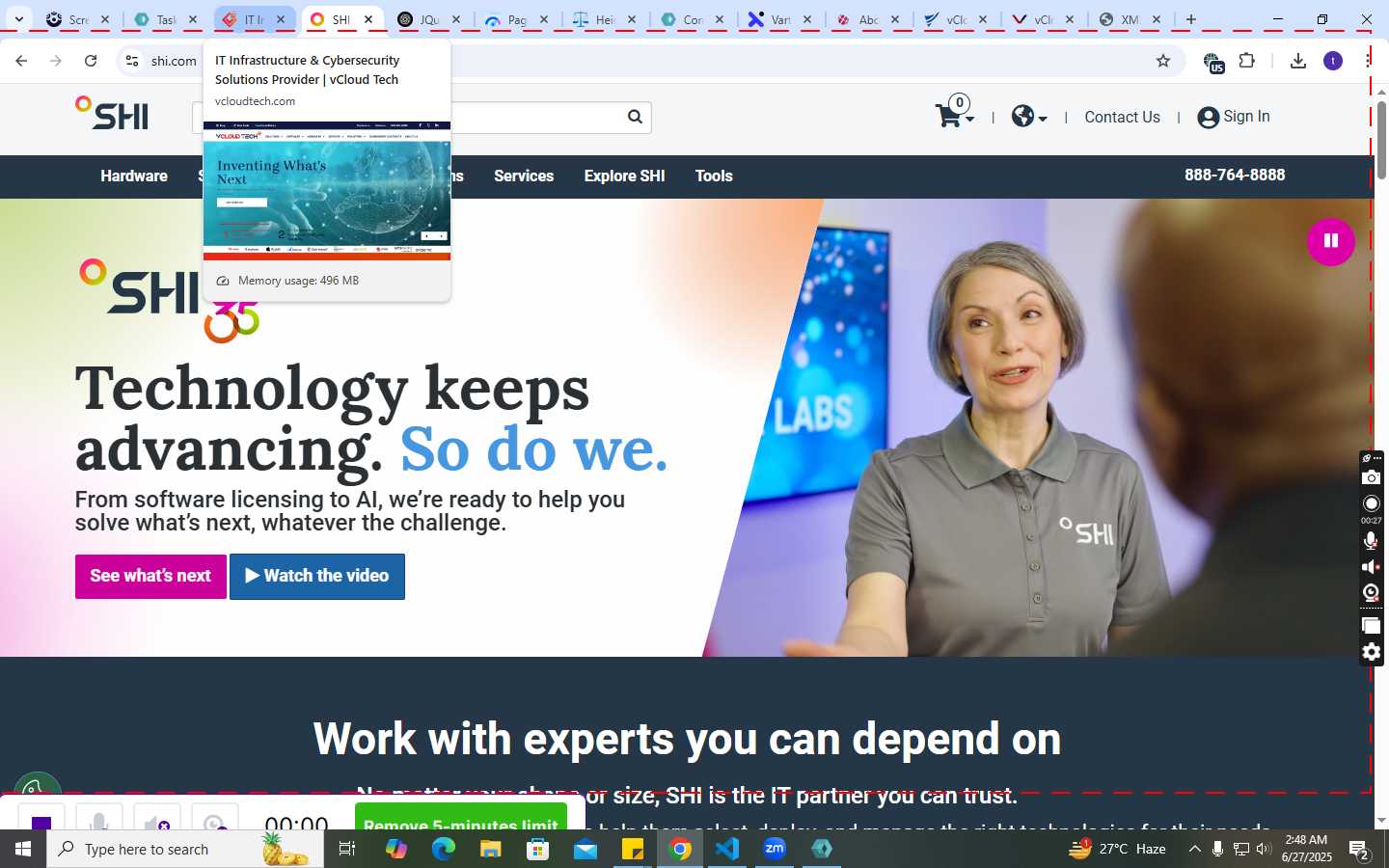Go back with browser back arrow
The image size is (1389, 868).
(21, 61)
